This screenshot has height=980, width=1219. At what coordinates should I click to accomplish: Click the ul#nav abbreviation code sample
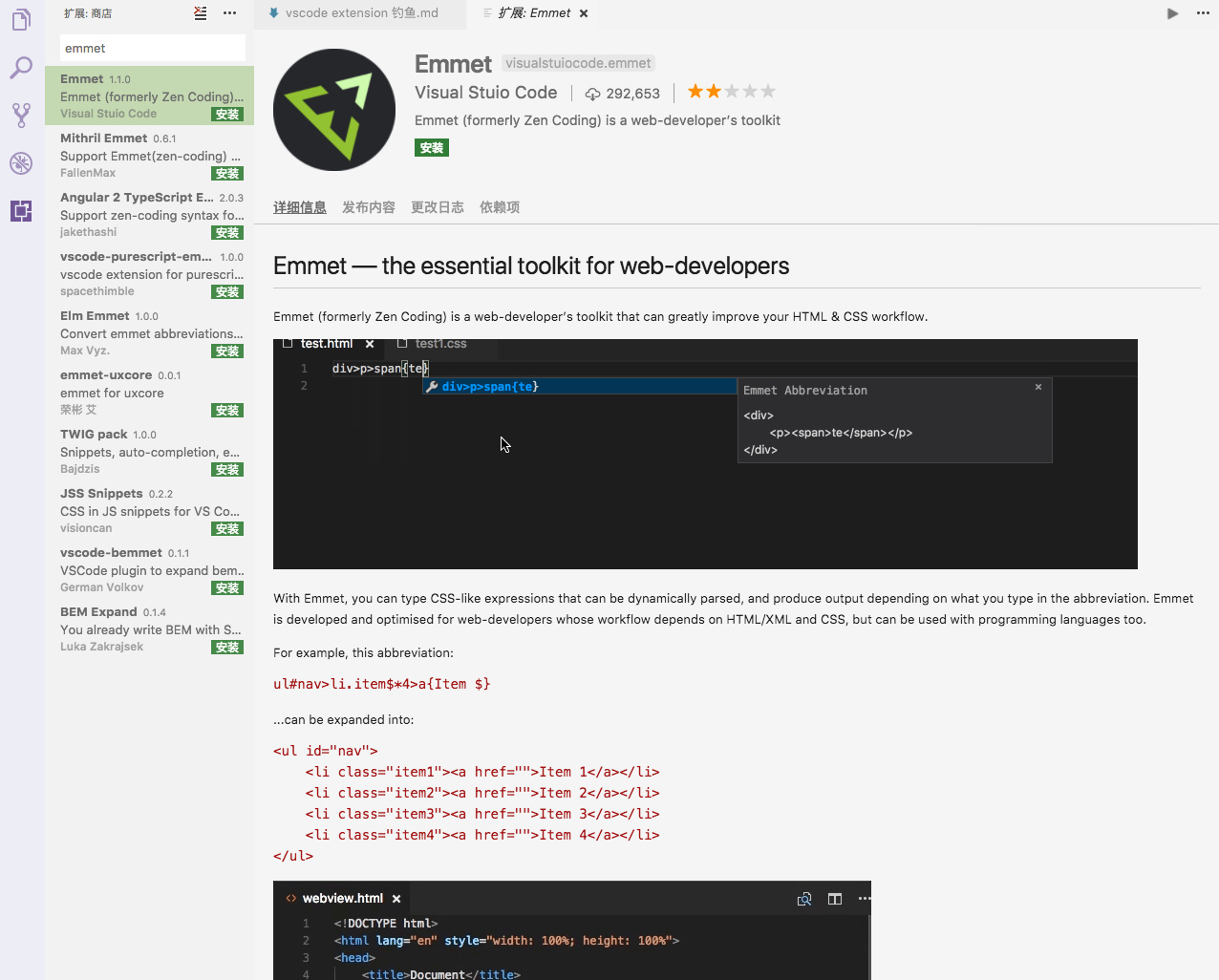click(382, 684)
